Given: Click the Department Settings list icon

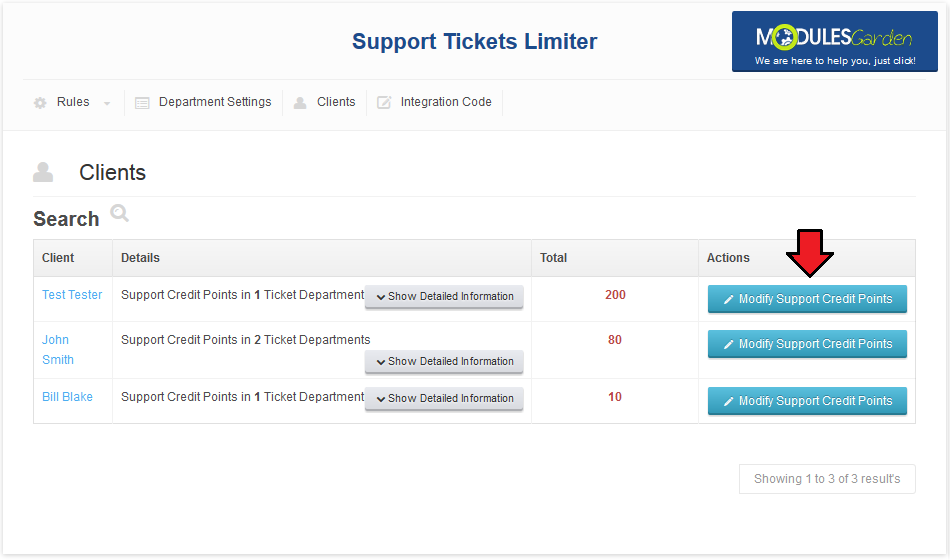Looking at the screenshot, I should click(142, 103).
